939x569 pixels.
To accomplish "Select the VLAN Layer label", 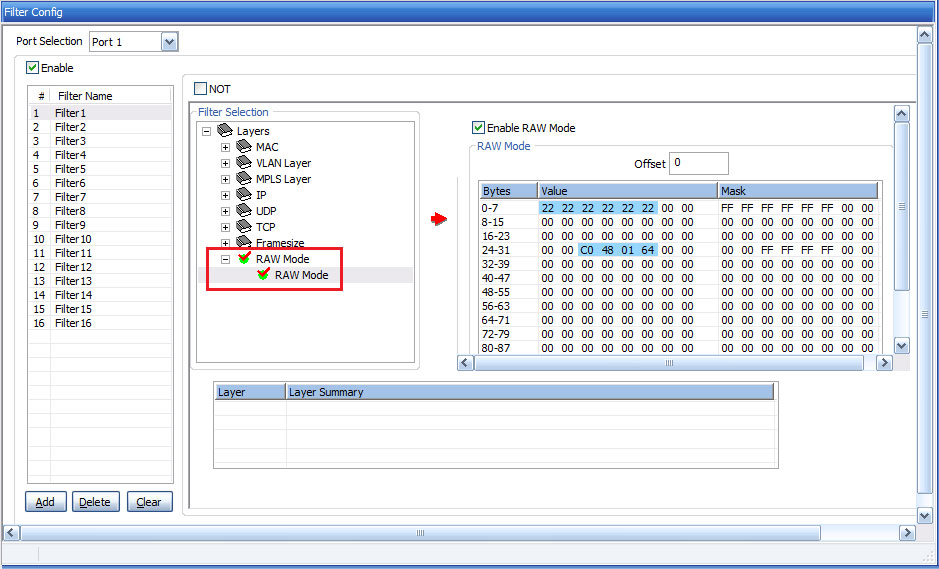I will click(x=283, y=163).
